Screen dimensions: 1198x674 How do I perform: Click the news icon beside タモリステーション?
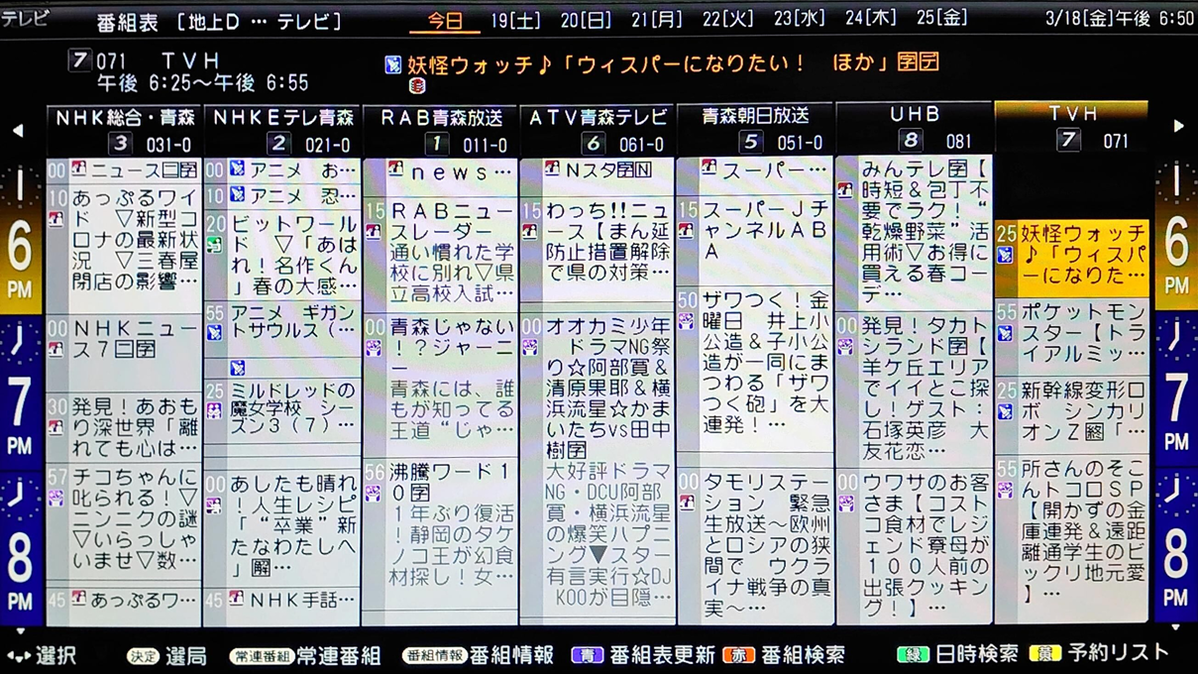click(x=688, y=503)
